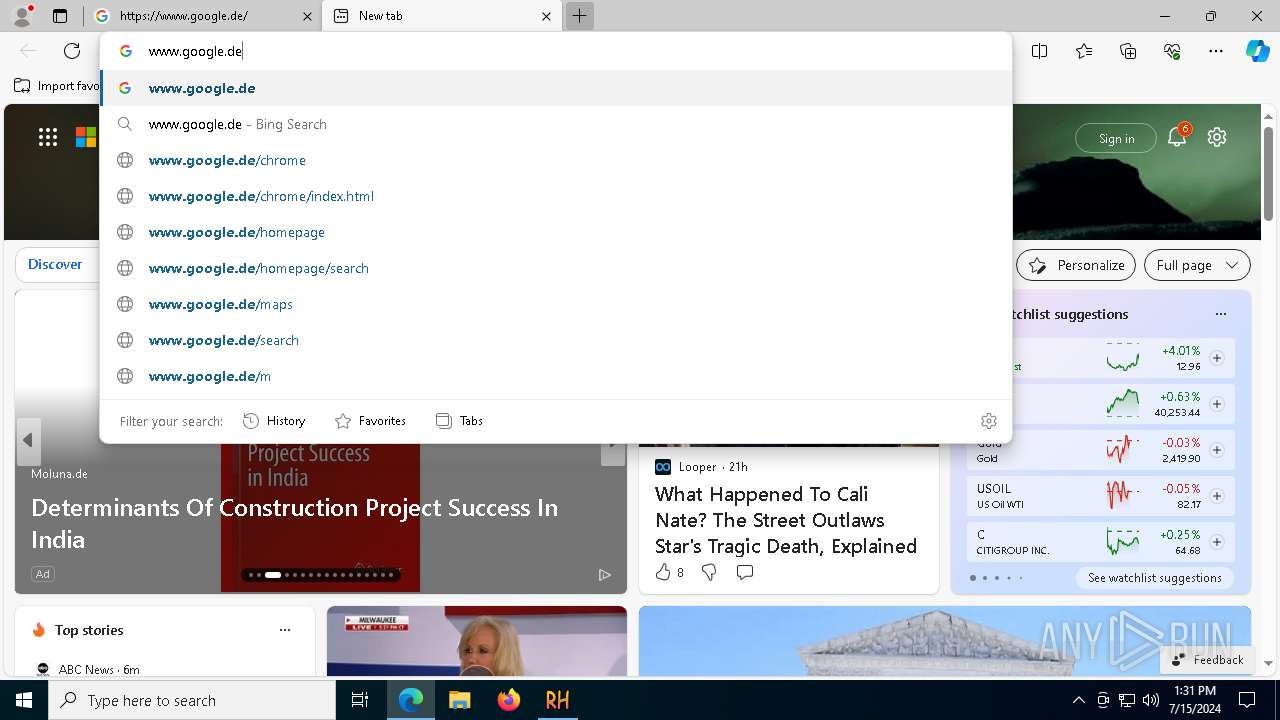Click the Feedback button
The width and height of the screenshot is (1280, 720).
tap(1207, 660)
